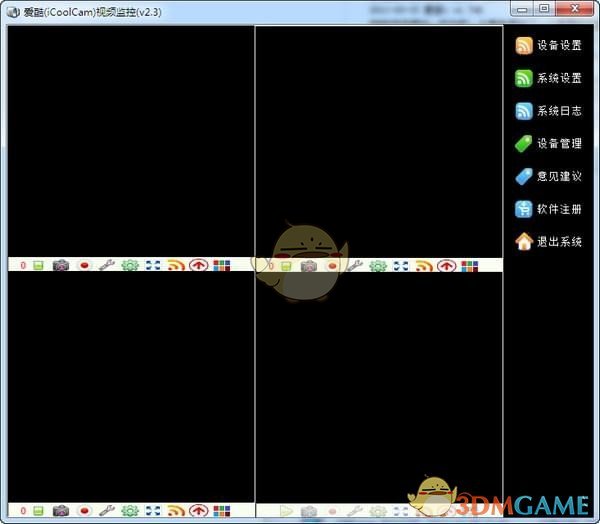
Task: Open 系统日志 system log
Action: pyautogui.click(x=548, y=111)
